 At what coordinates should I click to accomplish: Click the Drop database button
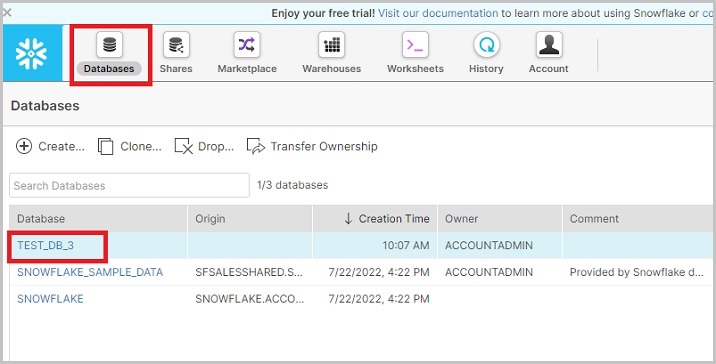[204, 147]
